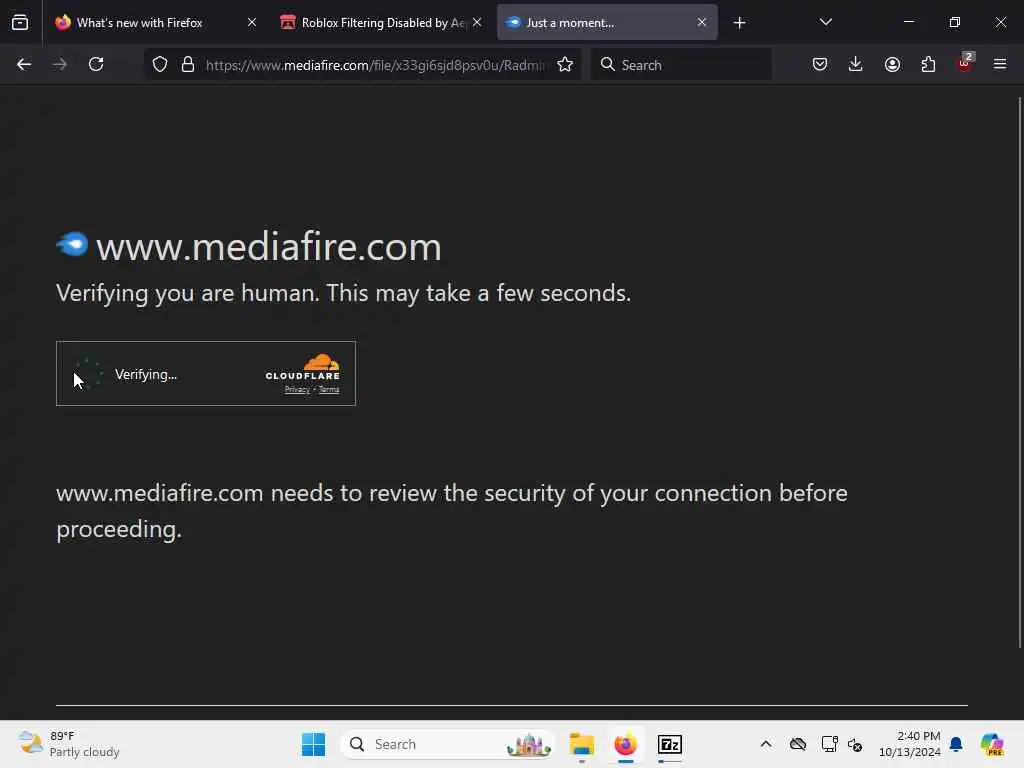Viewport: 1024px width, 768px height.
Task: Close the Just a moment tab
Action: click(701, 22)
